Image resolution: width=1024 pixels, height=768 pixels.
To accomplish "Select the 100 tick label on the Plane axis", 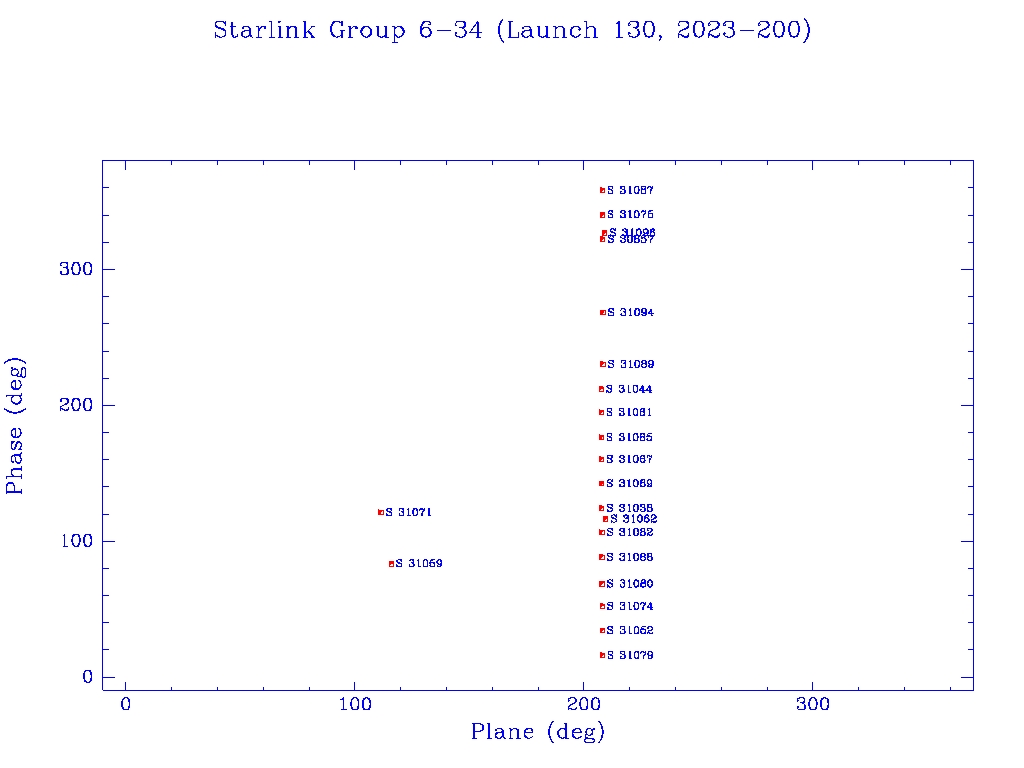I will [354, 704].
